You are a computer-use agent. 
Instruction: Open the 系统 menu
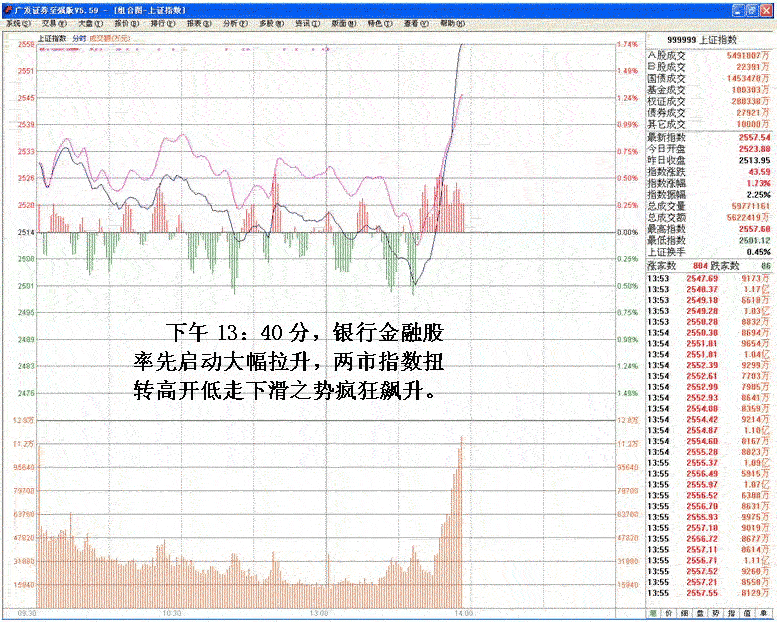click(19, 22)
